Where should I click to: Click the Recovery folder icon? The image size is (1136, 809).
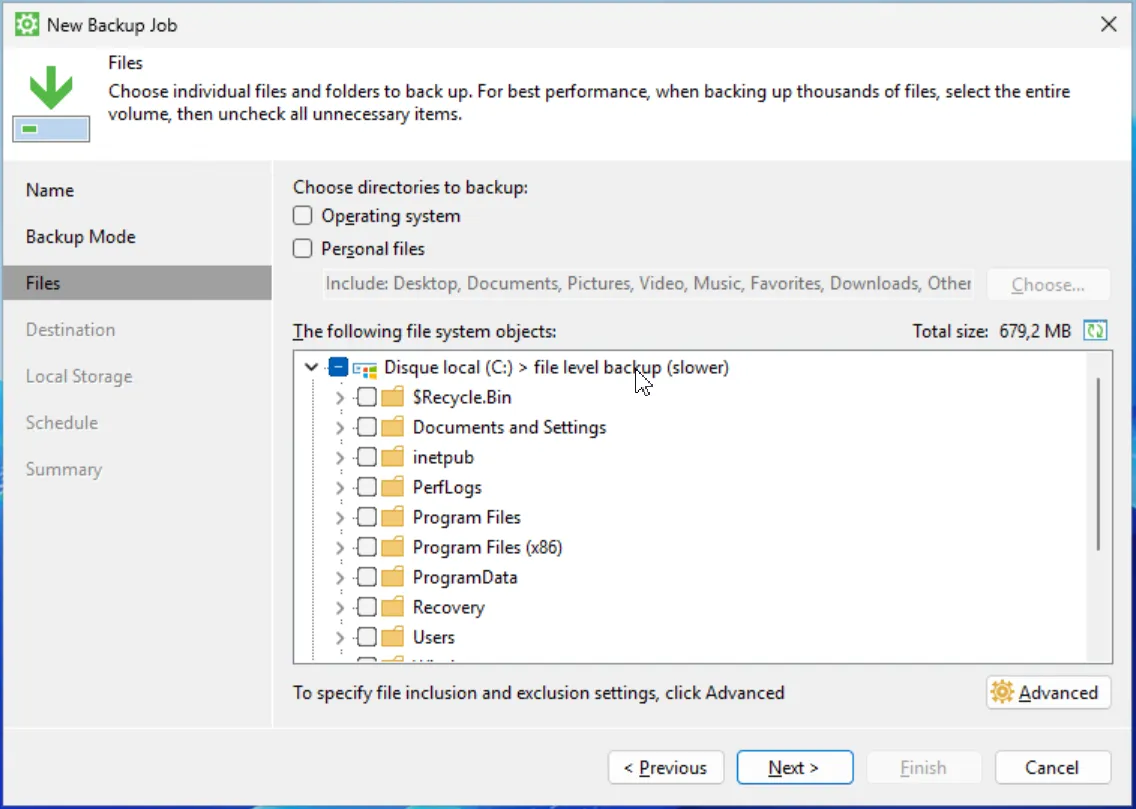pos(394,608)
